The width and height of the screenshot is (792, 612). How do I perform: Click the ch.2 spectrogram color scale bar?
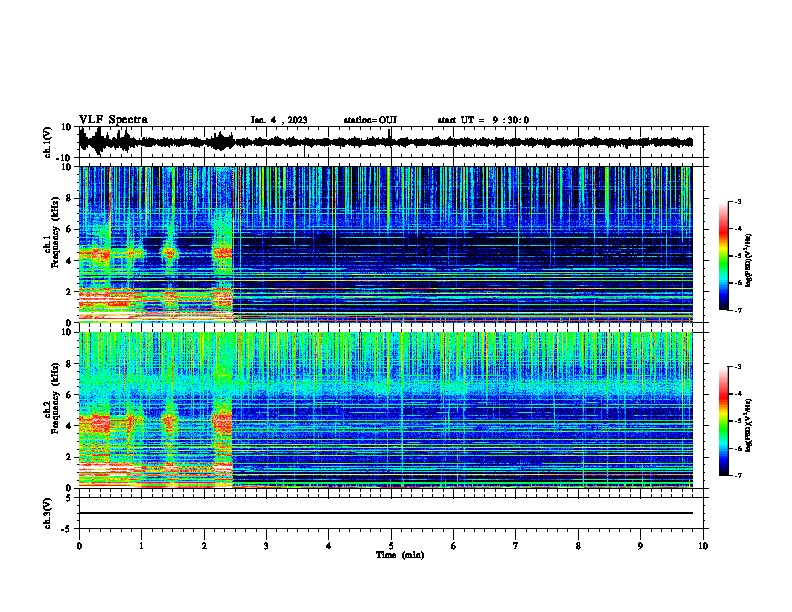(x=723, y=421)
